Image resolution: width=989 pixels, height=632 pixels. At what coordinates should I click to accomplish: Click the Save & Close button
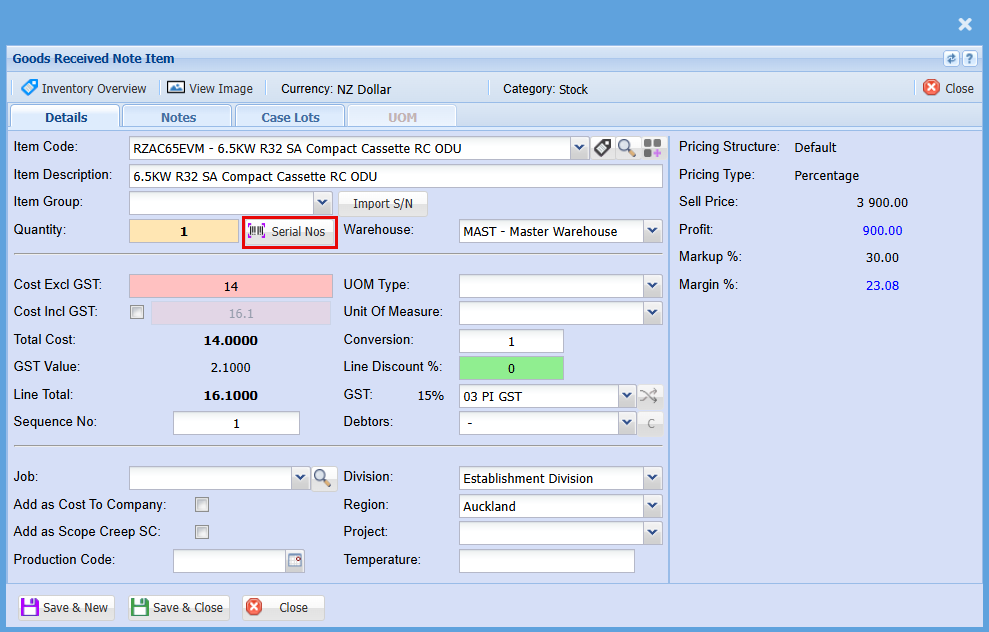178,607
